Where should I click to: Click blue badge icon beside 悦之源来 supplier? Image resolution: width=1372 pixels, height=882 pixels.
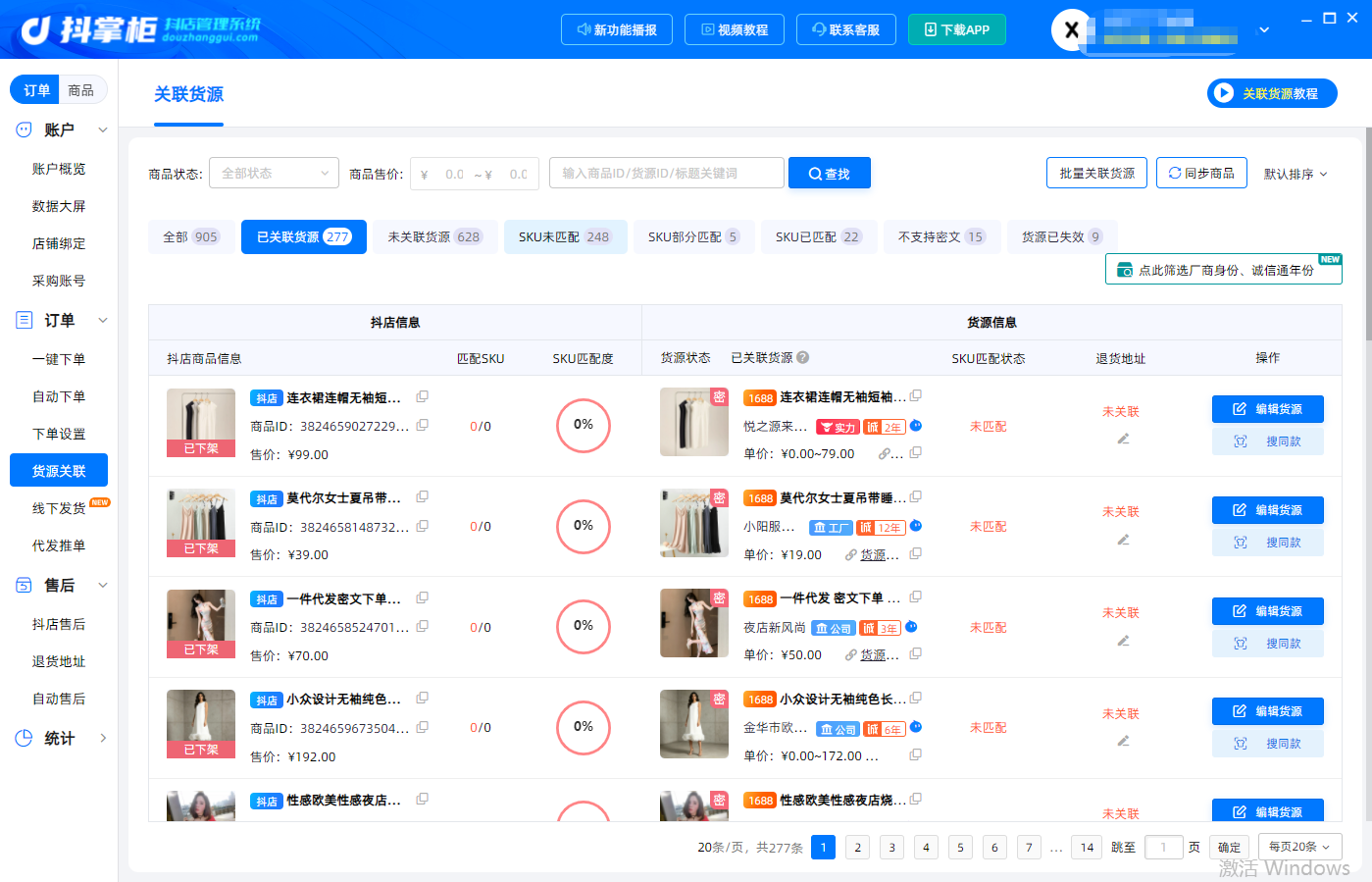pyautogui.click(x=916, y=426)
